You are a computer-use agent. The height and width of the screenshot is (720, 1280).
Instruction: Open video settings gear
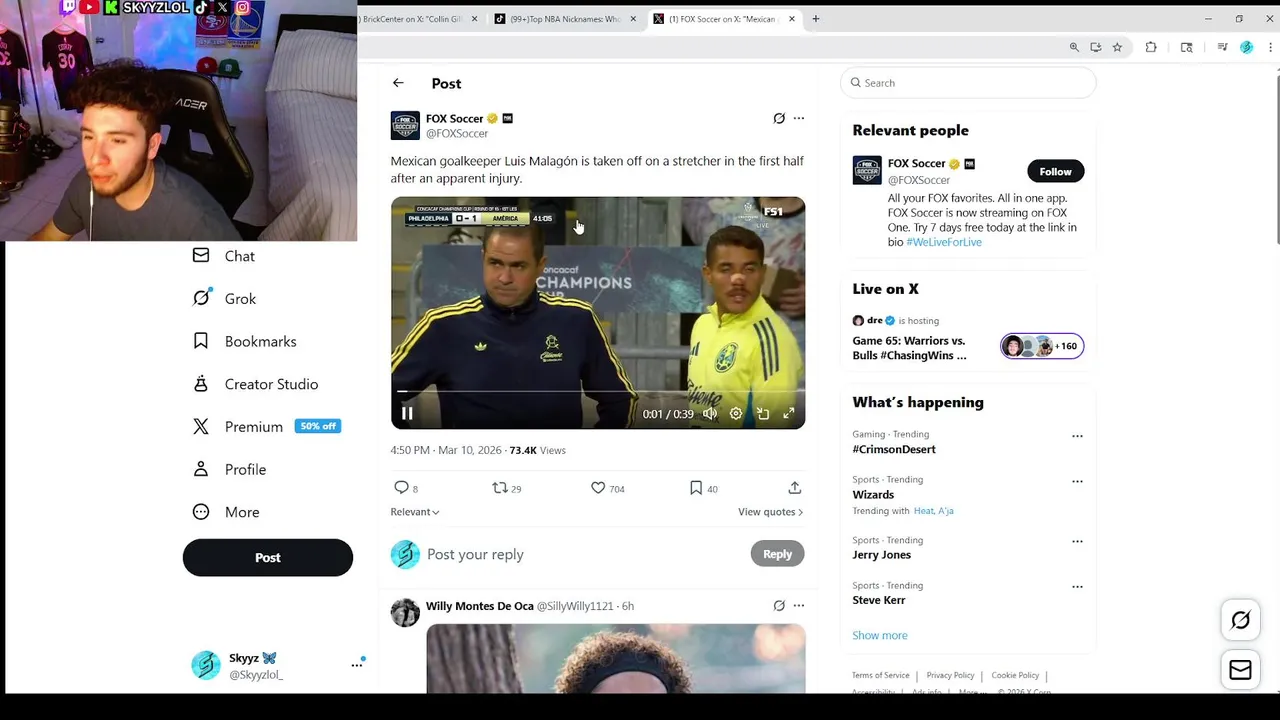pyautogui.click(x=736, y=413)
